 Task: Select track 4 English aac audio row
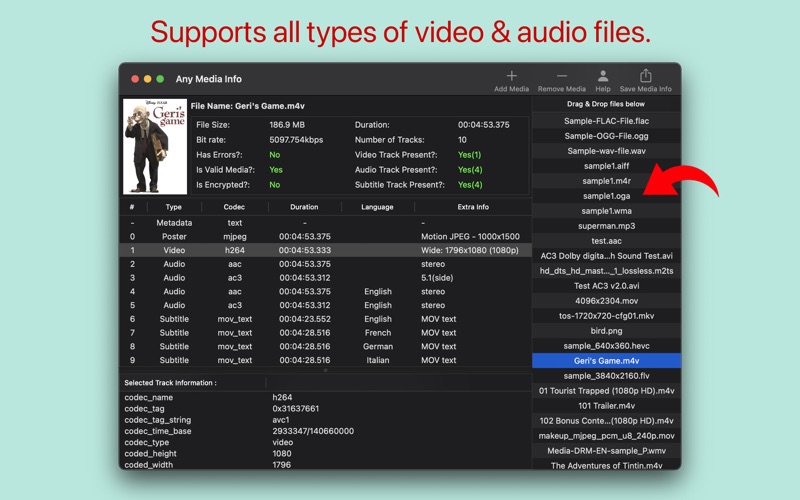pyautogui.click(x=326, y=292)
